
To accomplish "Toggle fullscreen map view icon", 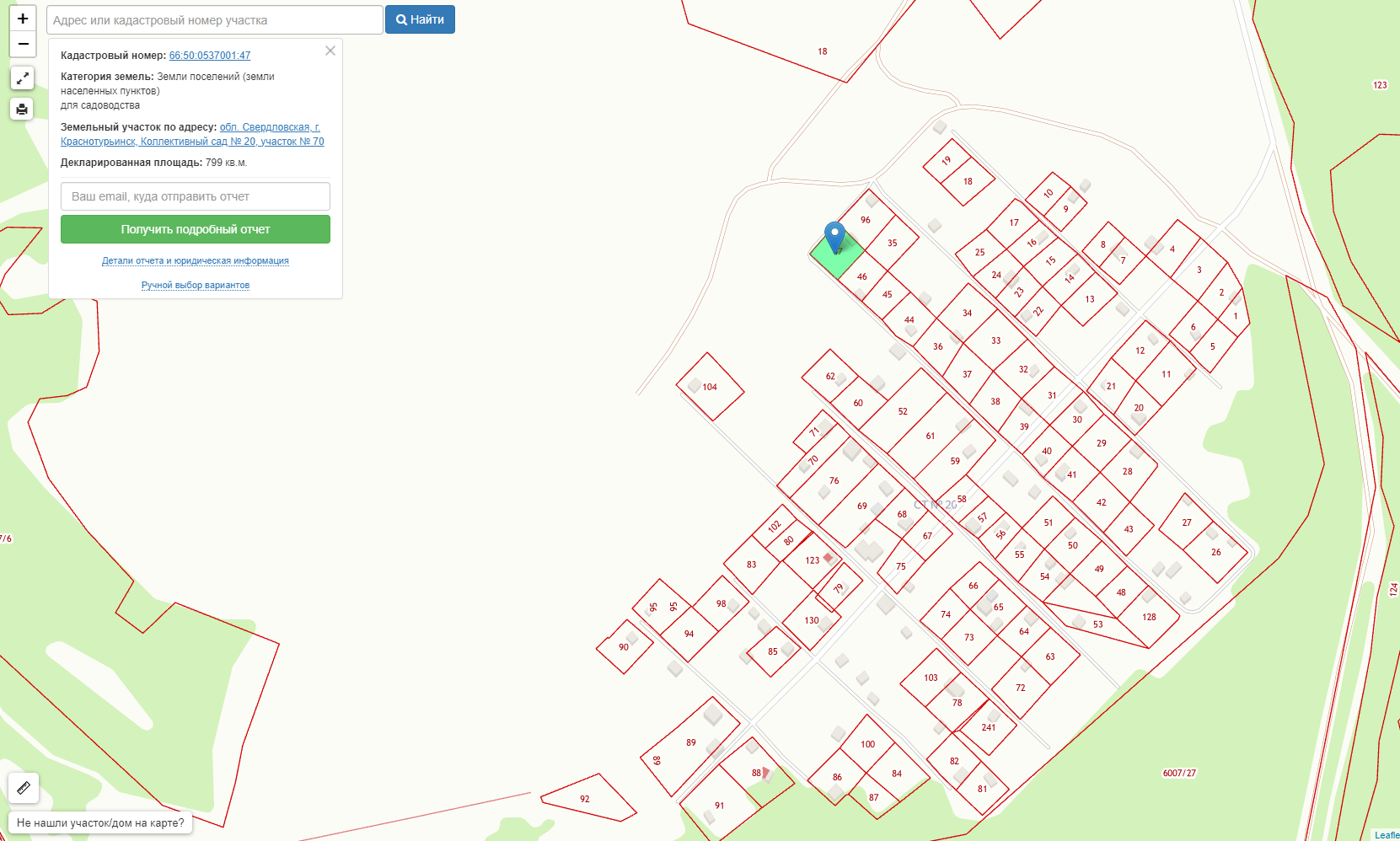I will coord(22,78).
